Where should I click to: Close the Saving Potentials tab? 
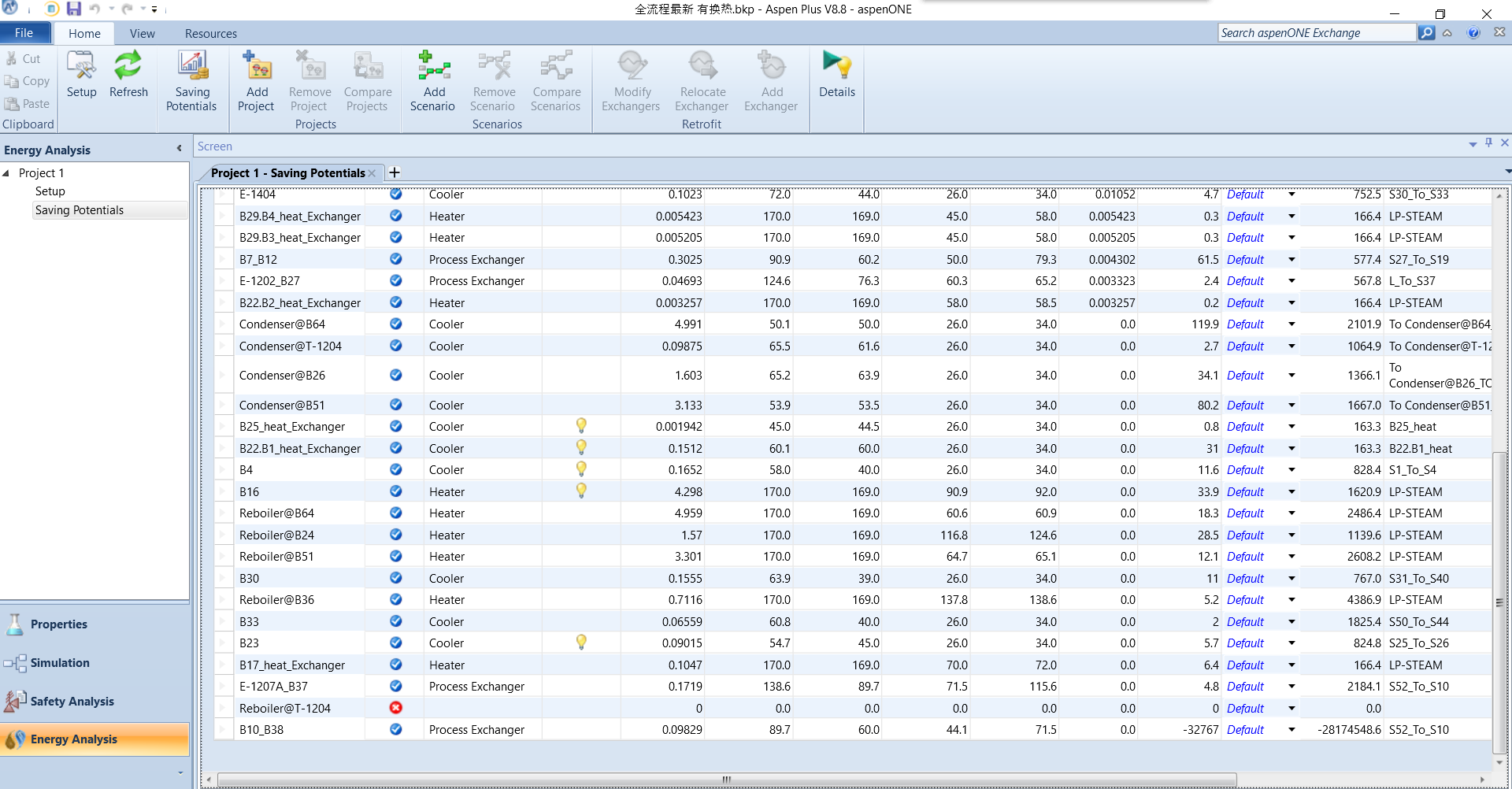tap(372, 173)
